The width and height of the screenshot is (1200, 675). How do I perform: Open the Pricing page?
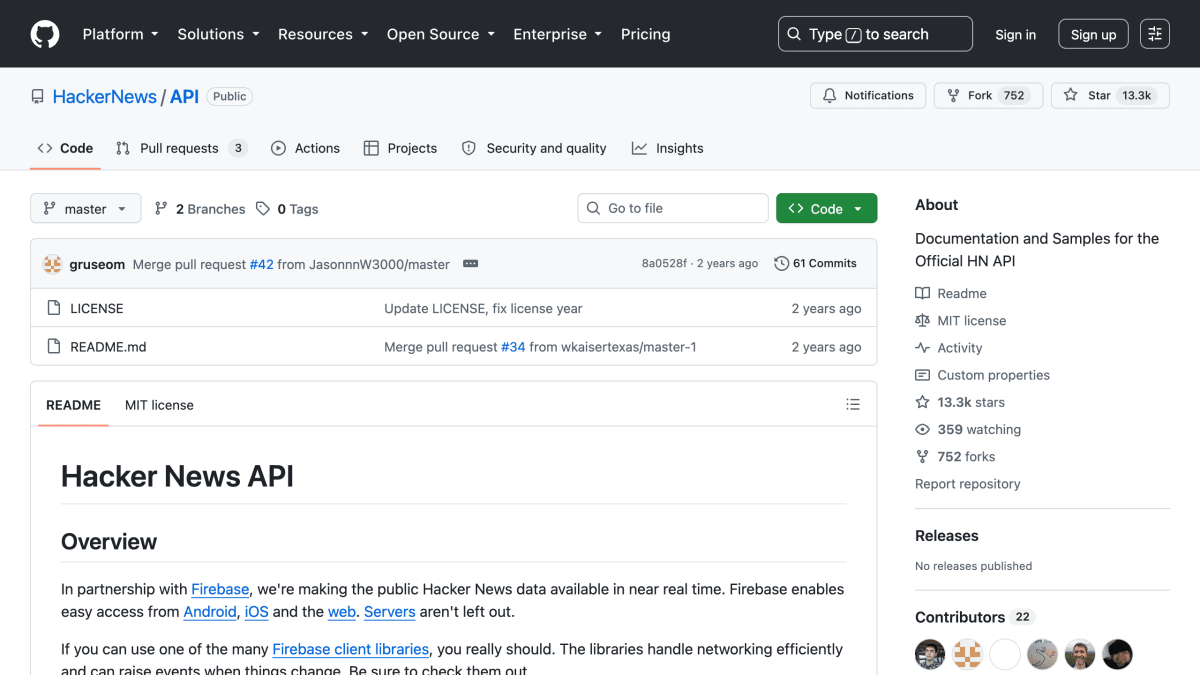click(x=645, y=34)
